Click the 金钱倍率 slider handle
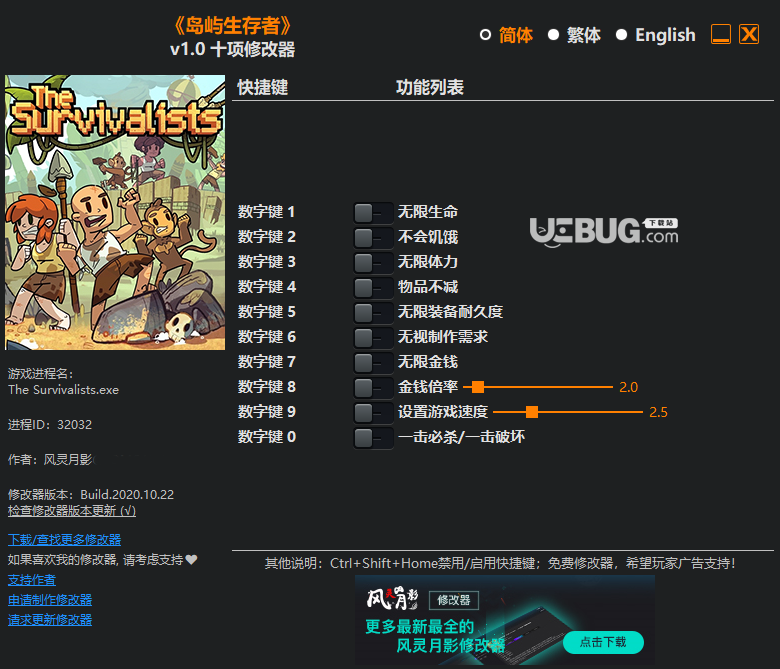 [x=478, y=387]
